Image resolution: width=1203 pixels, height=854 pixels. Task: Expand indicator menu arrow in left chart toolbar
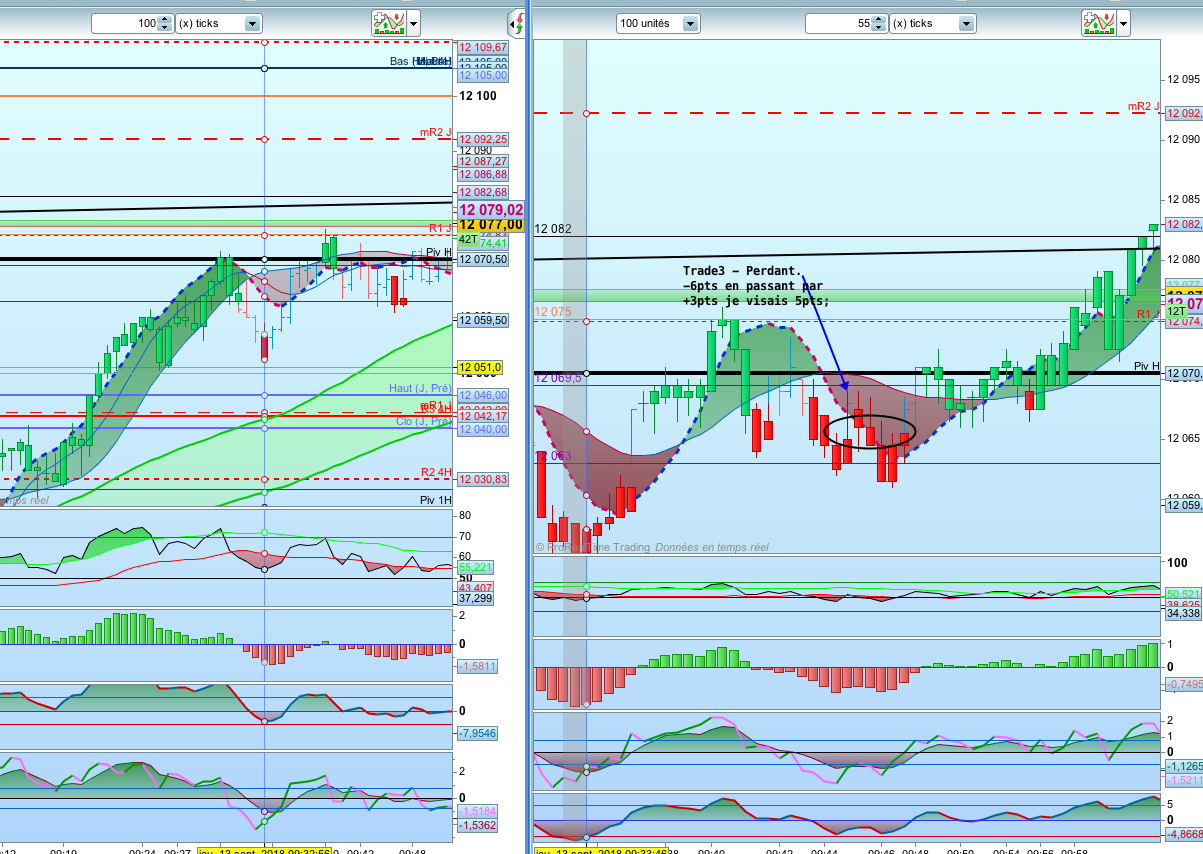click(x=414, y=22)
